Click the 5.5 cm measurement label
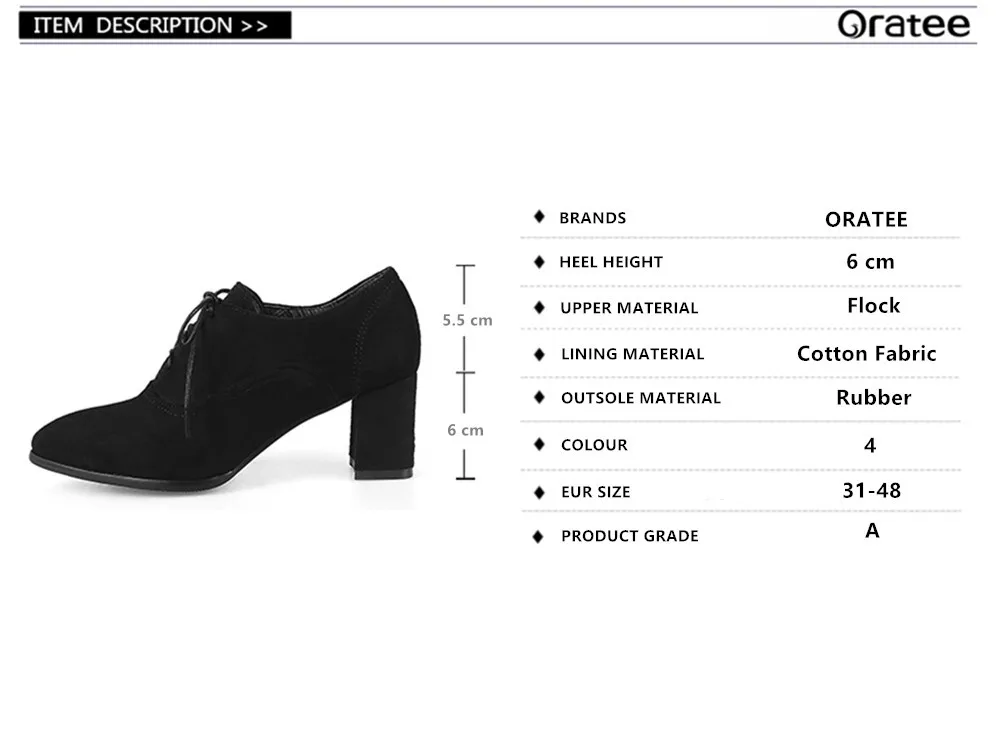 pyautogui.click(x=467, y=320)
